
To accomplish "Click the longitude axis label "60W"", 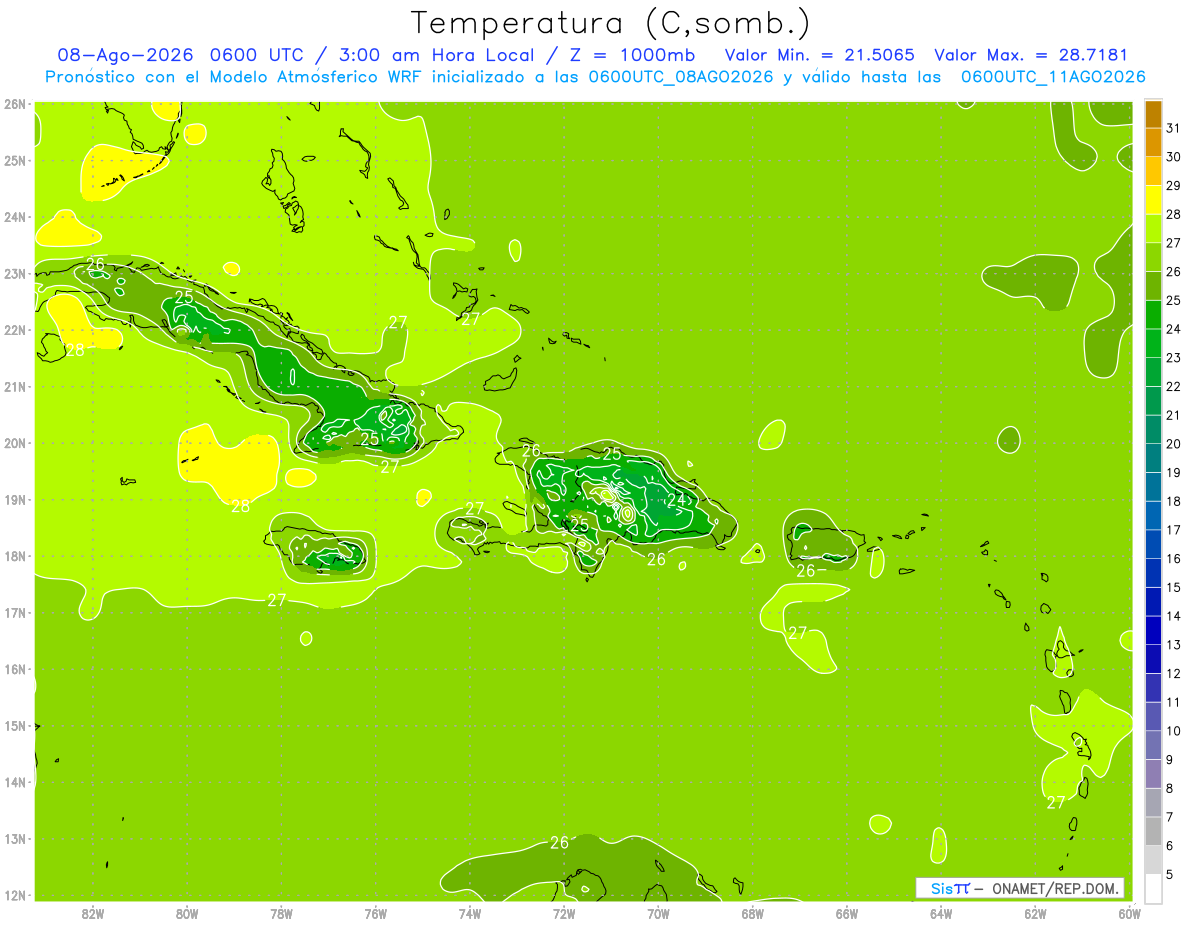I will (x=1128, y=913).
